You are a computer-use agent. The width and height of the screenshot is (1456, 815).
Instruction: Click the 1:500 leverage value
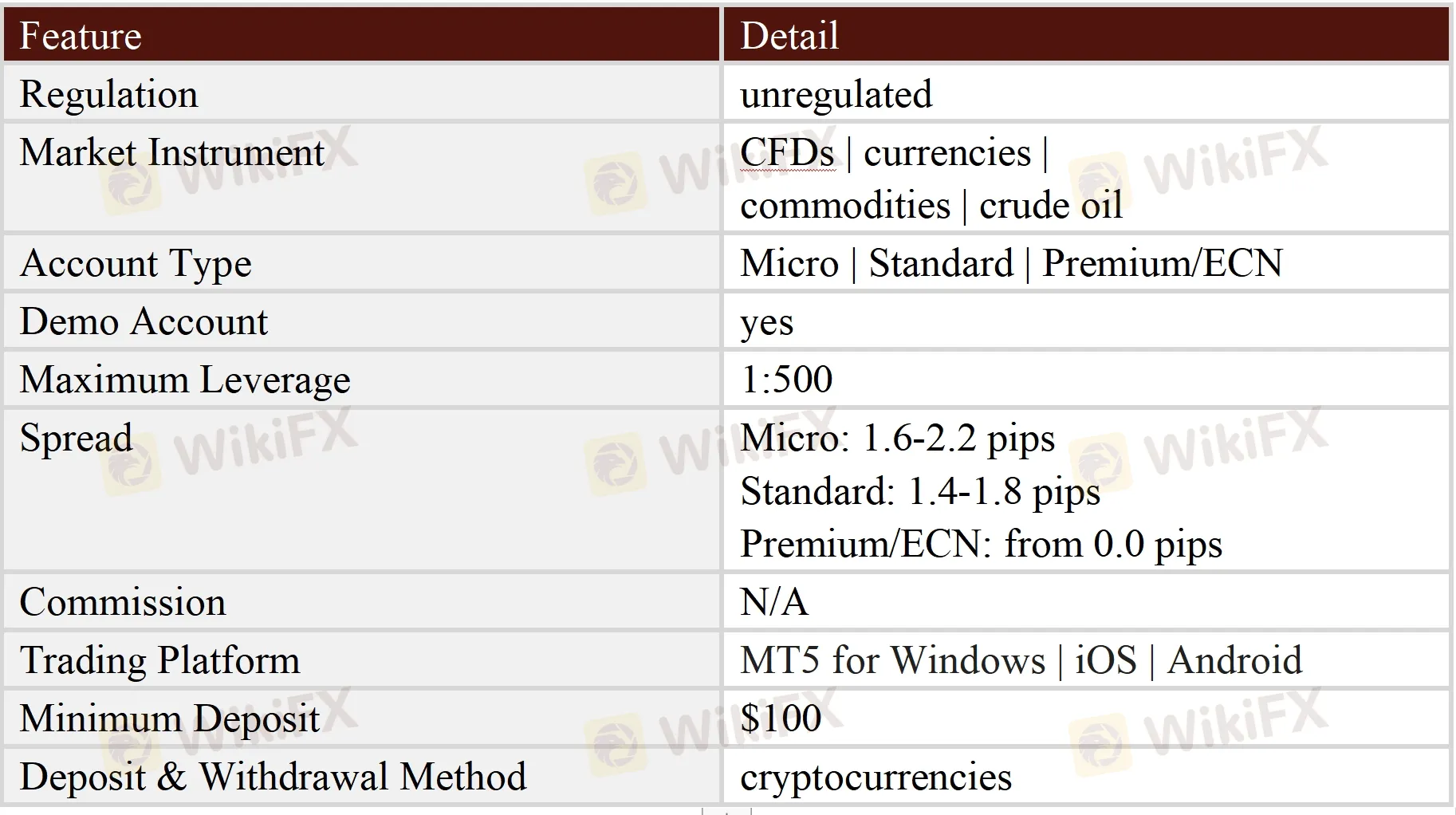(786, 380)
